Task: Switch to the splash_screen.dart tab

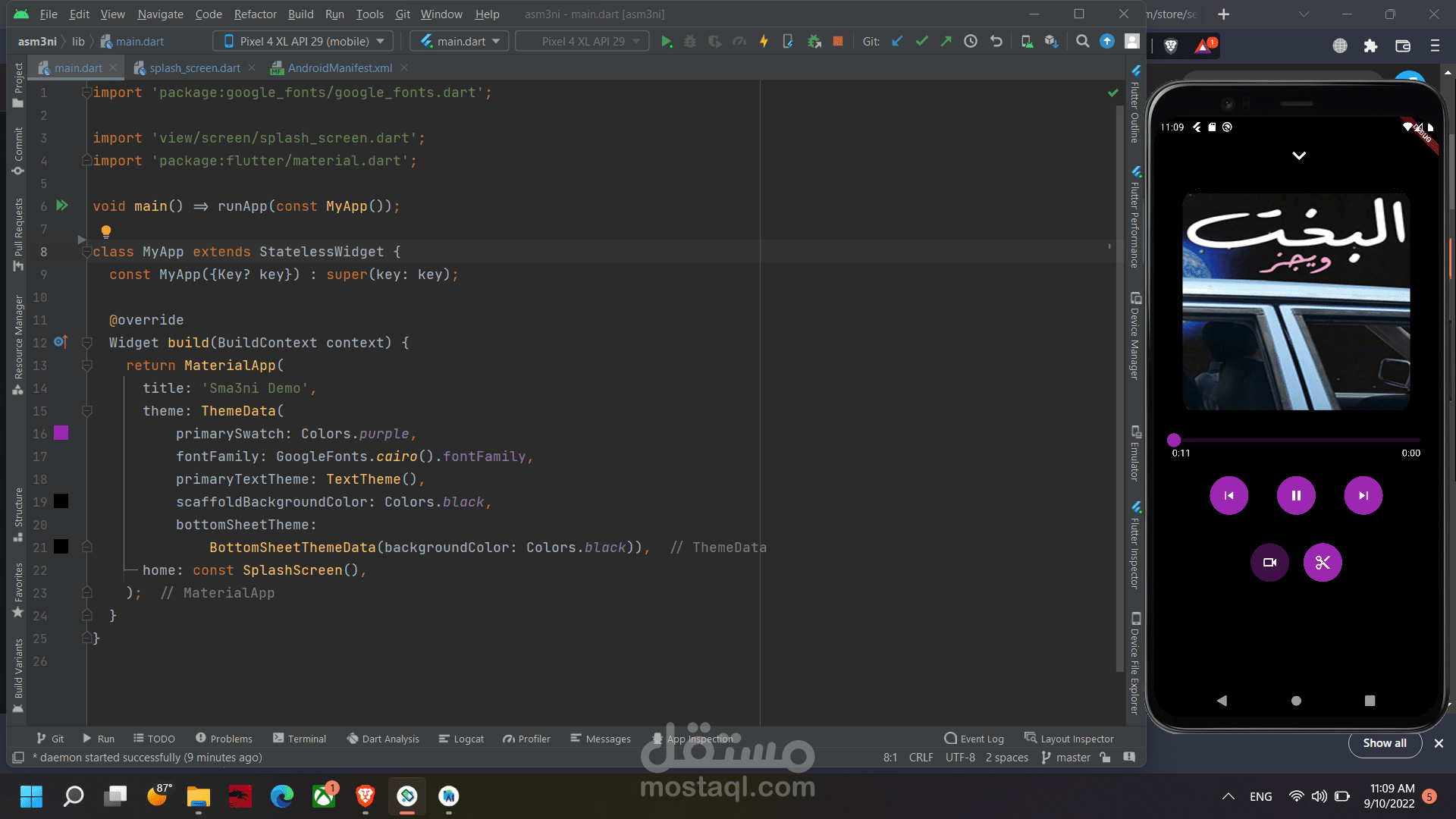Action: coord(195,68)
